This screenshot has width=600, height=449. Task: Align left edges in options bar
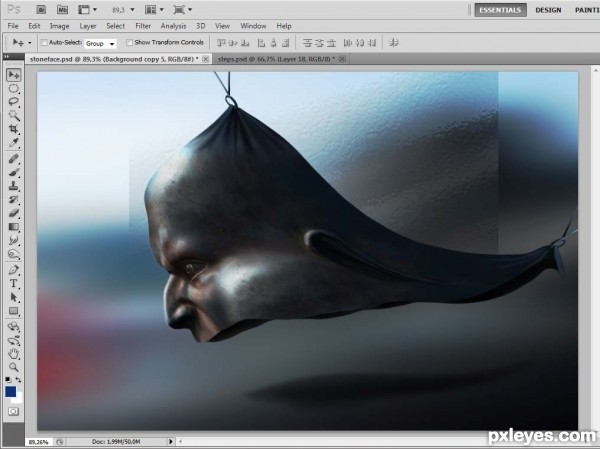[261, 42]
